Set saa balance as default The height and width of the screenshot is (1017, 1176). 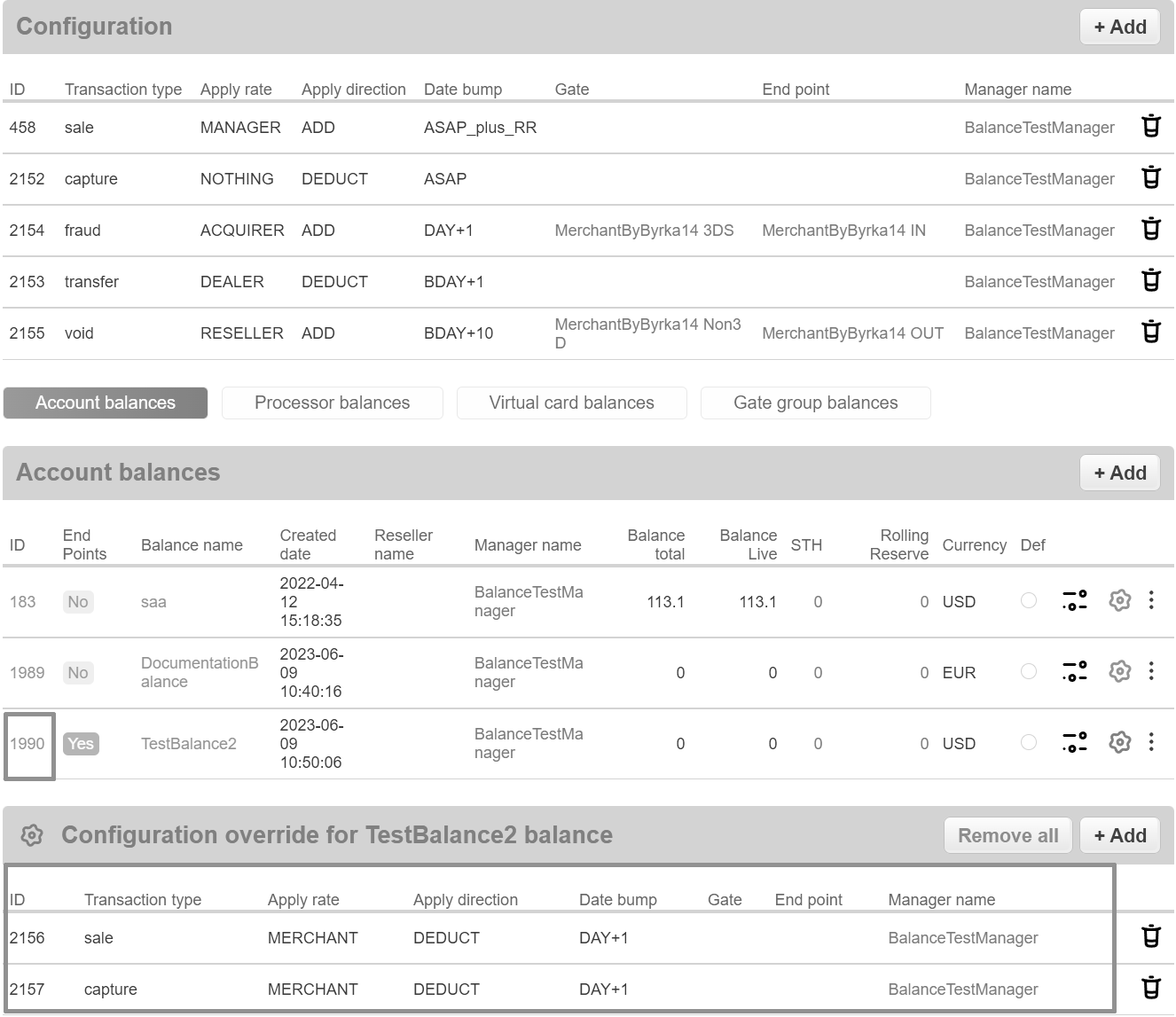1028,601
